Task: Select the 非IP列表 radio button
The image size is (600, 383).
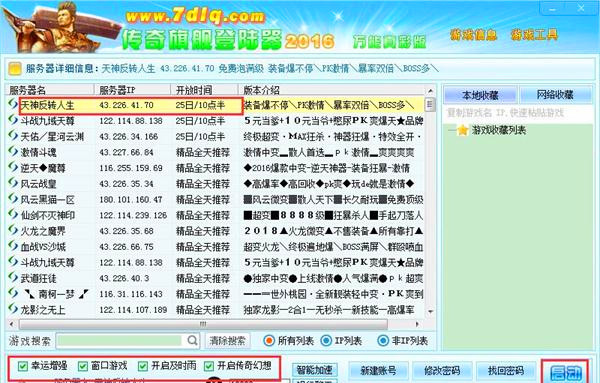Action: click(383, 341)
